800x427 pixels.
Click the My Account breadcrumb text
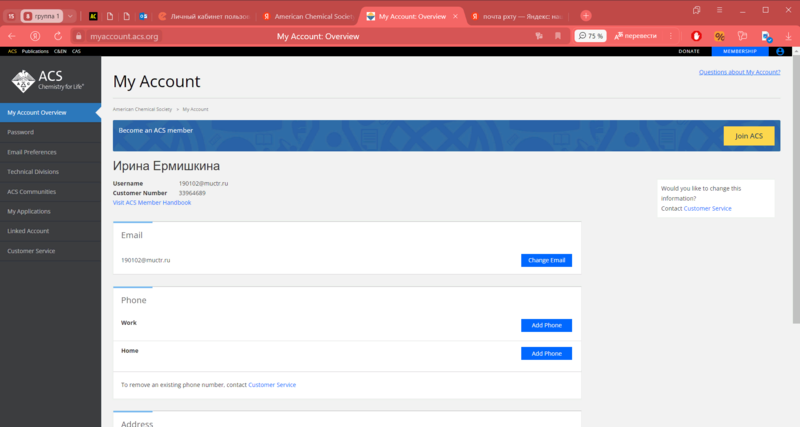195,109
